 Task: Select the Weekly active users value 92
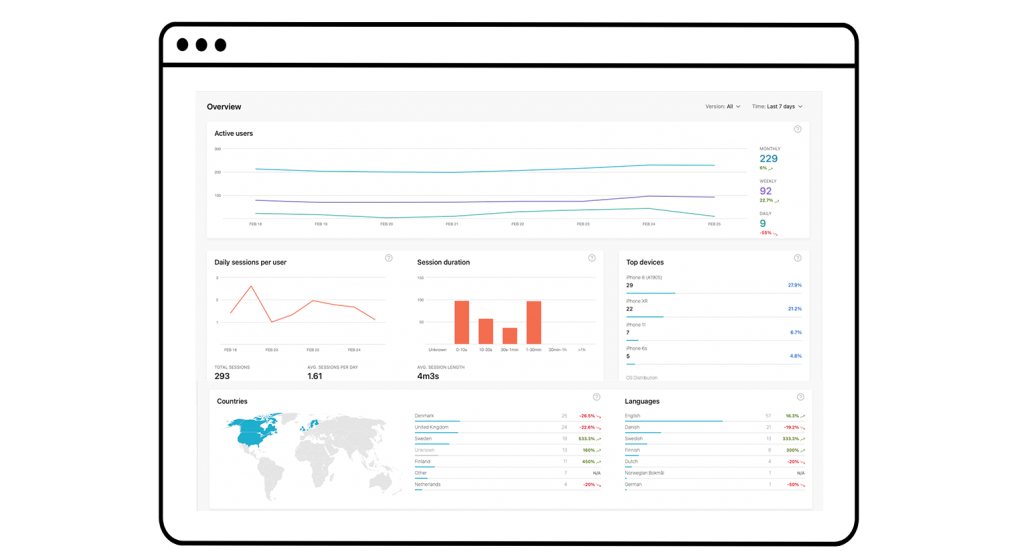point(766,191)
